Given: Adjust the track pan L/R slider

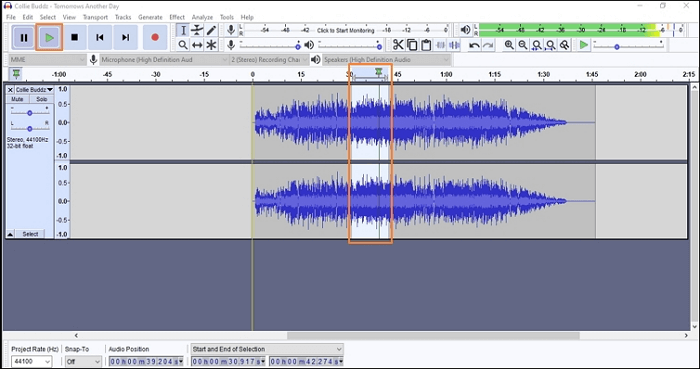Looking at the screenshot, I should click(29, 129).
